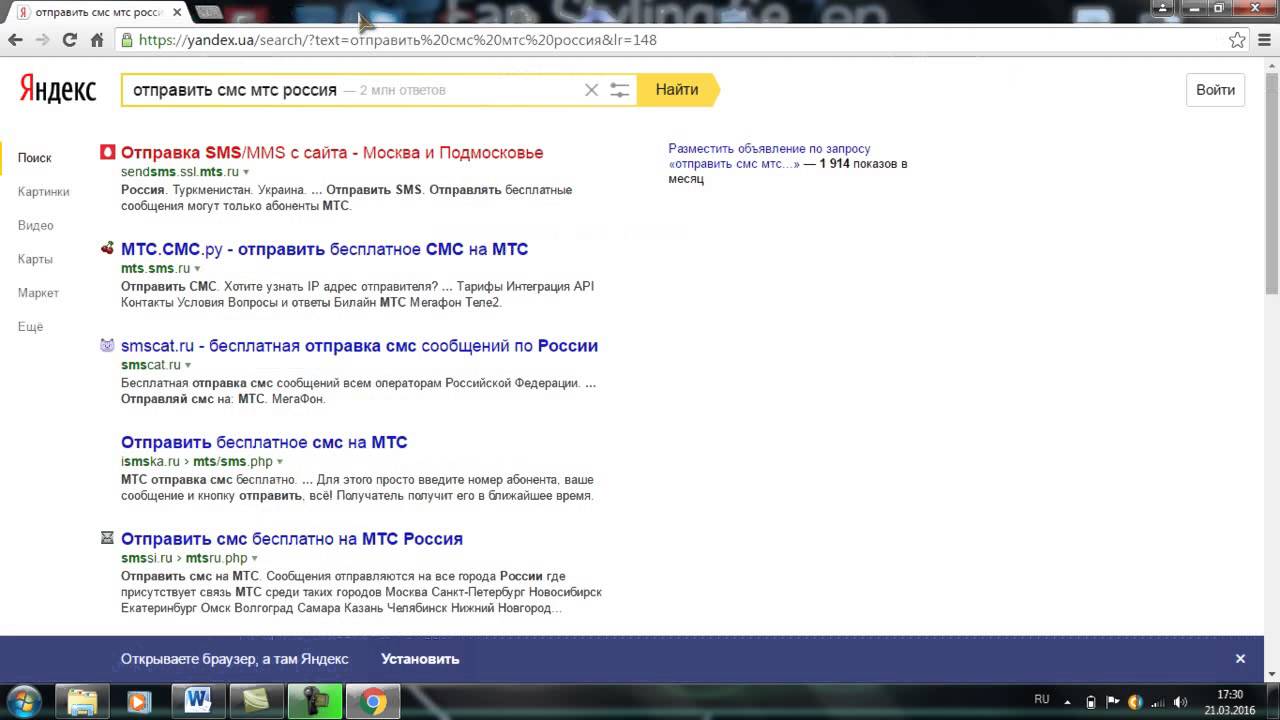Open the camcorder recorder app on taskbar
This screenshot has height=720, width=1280.
[314, 702]
